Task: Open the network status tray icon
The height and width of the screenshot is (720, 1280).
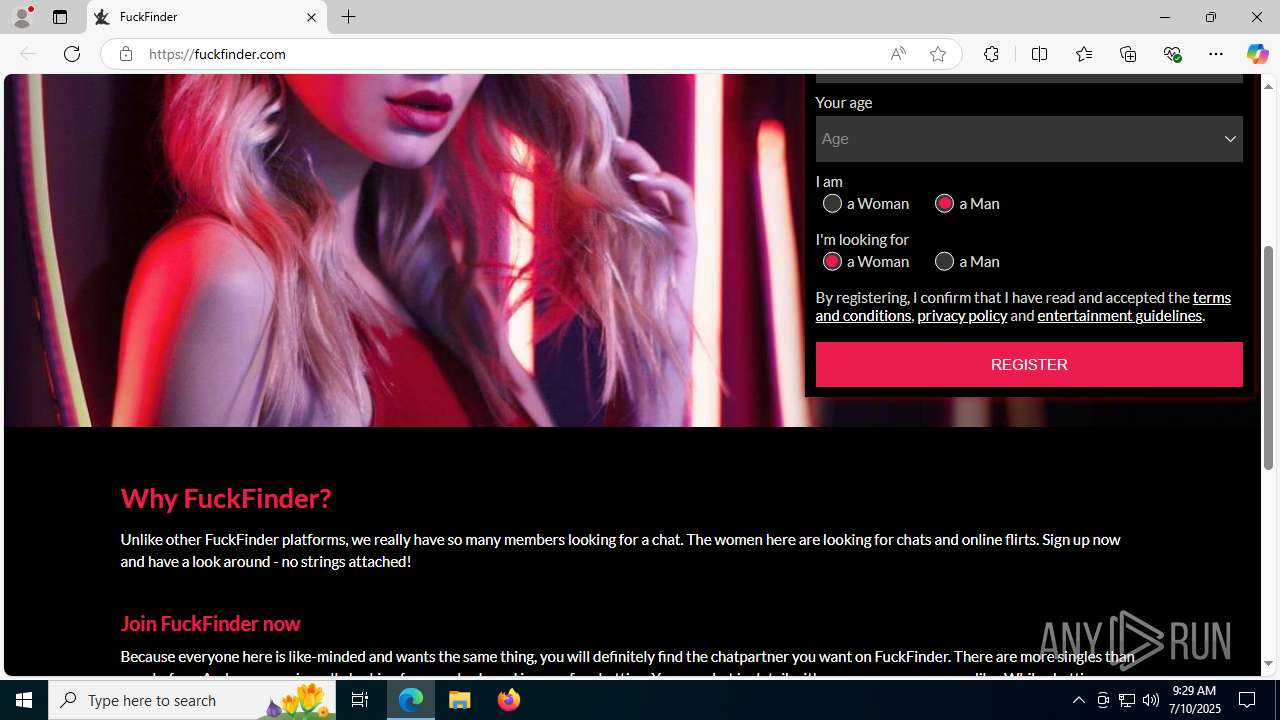Action: pyautogui.click(x=1127, y=700)
